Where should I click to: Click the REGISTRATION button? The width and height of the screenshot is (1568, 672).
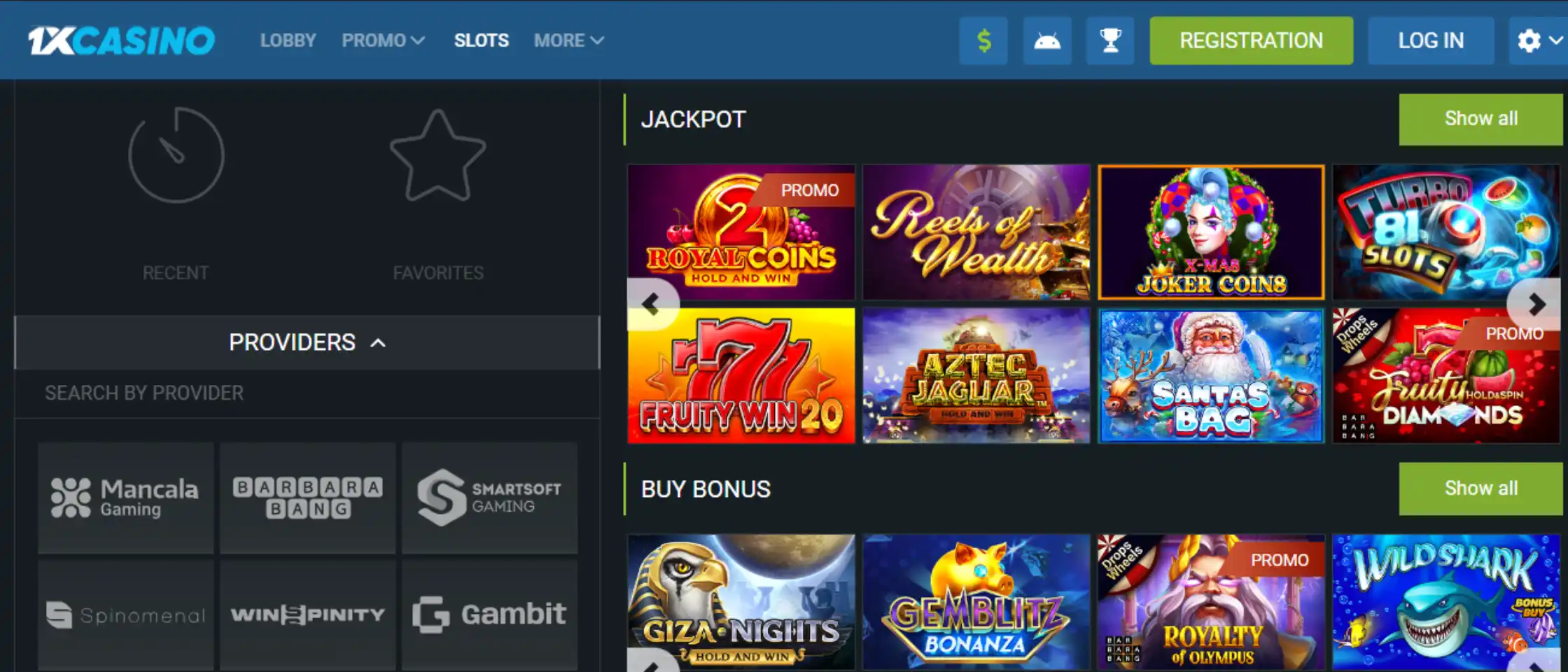click(x=1252, y=41)
